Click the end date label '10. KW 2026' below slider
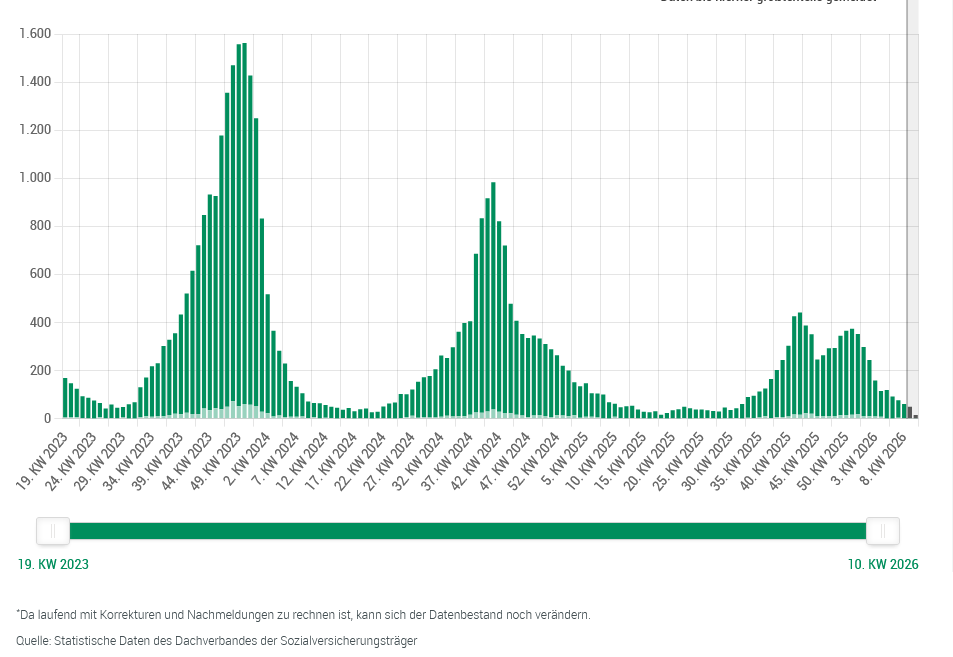Image resolution: width=953 pixels, height=657 pixels. tap(882, 564)
